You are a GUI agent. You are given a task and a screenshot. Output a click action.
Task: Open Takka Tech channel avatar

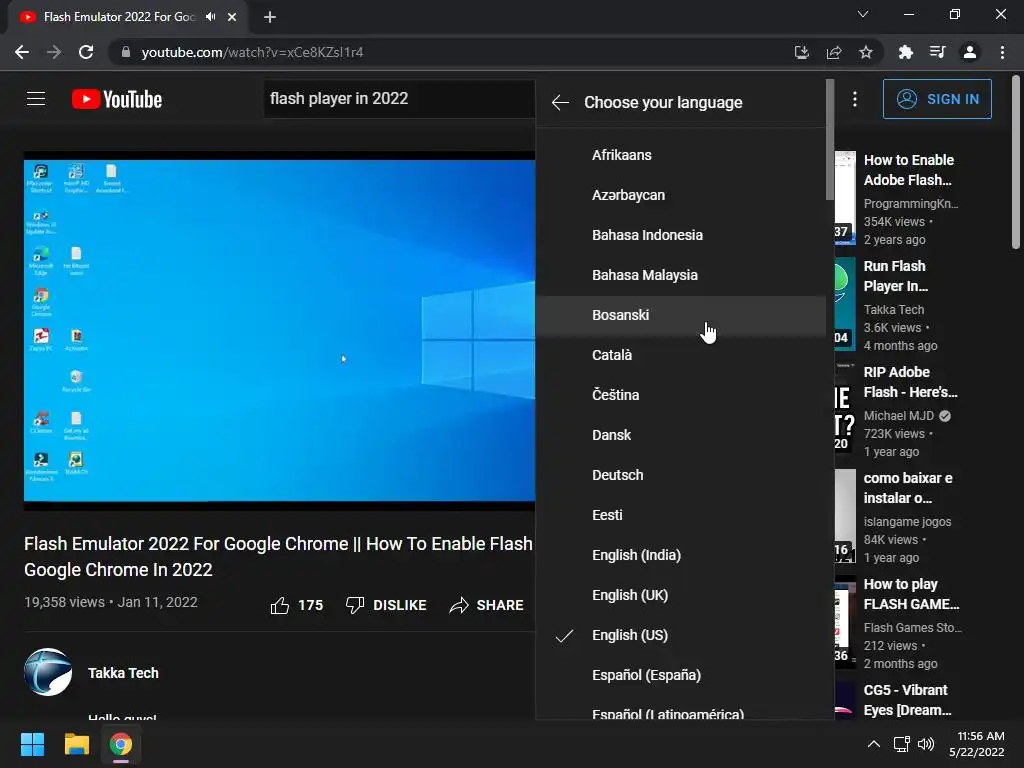(x=48, y=672)
